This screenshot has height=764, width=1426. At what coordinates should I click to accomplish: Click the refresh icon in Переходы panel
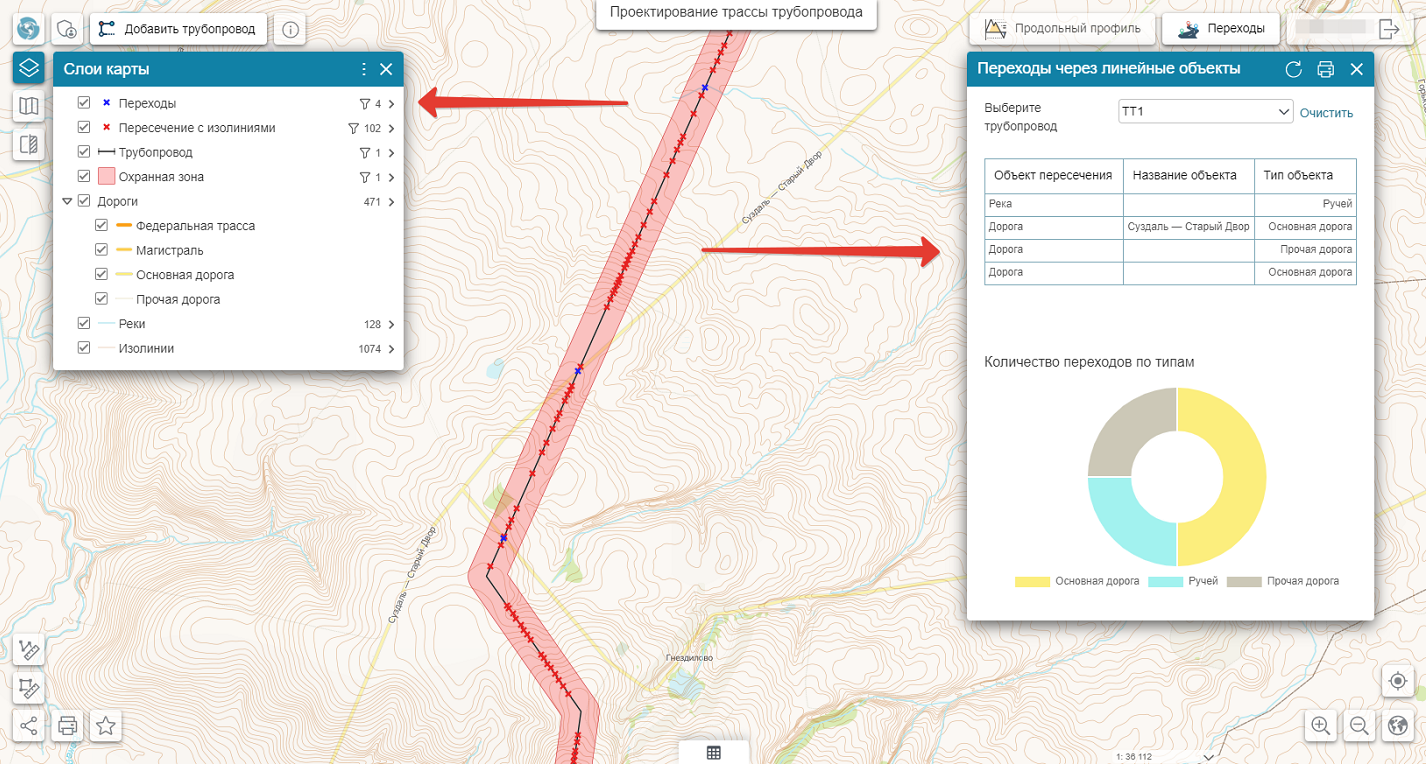click(1293, 69)
